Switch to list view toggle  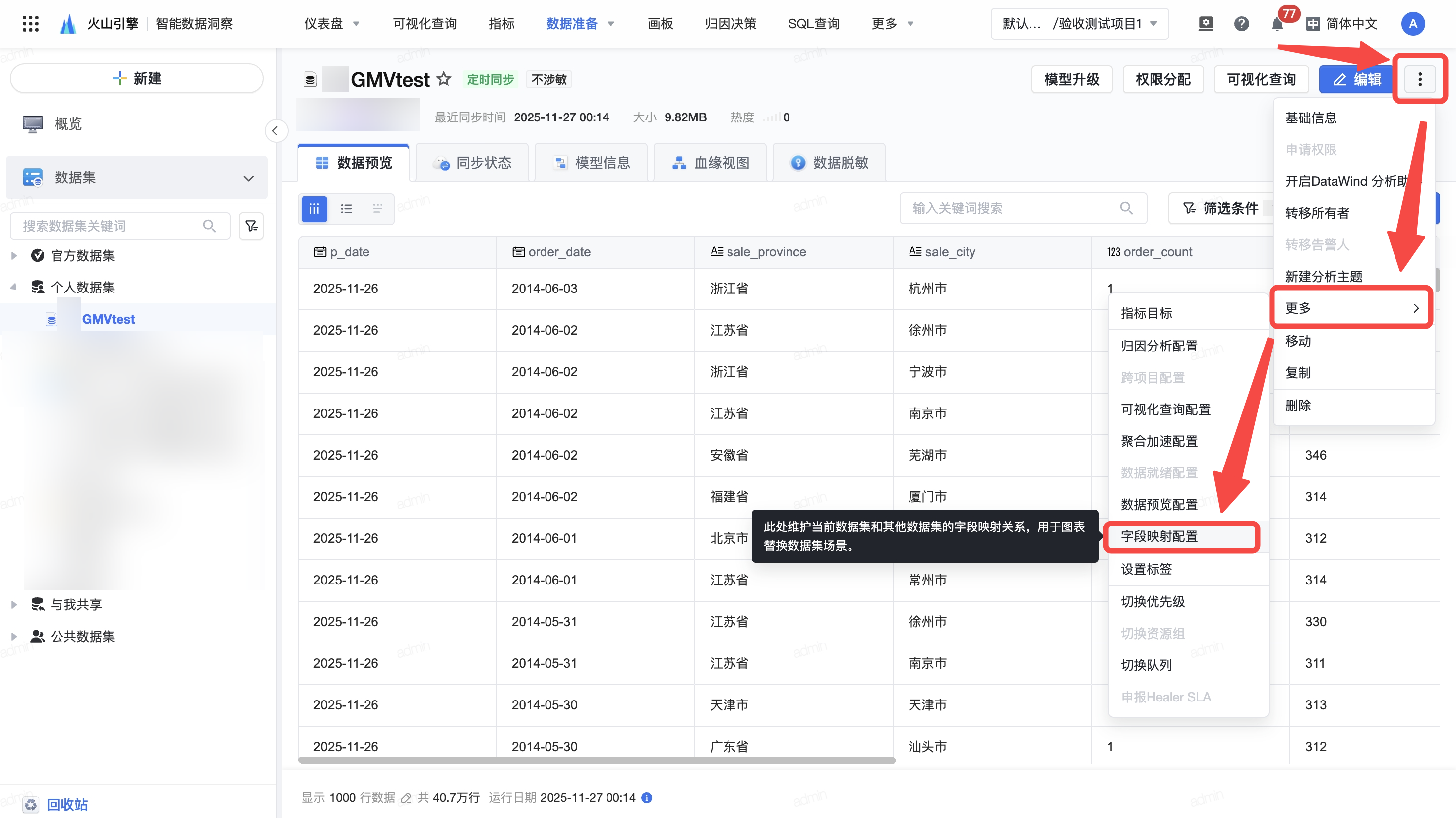tap(346, 208)
